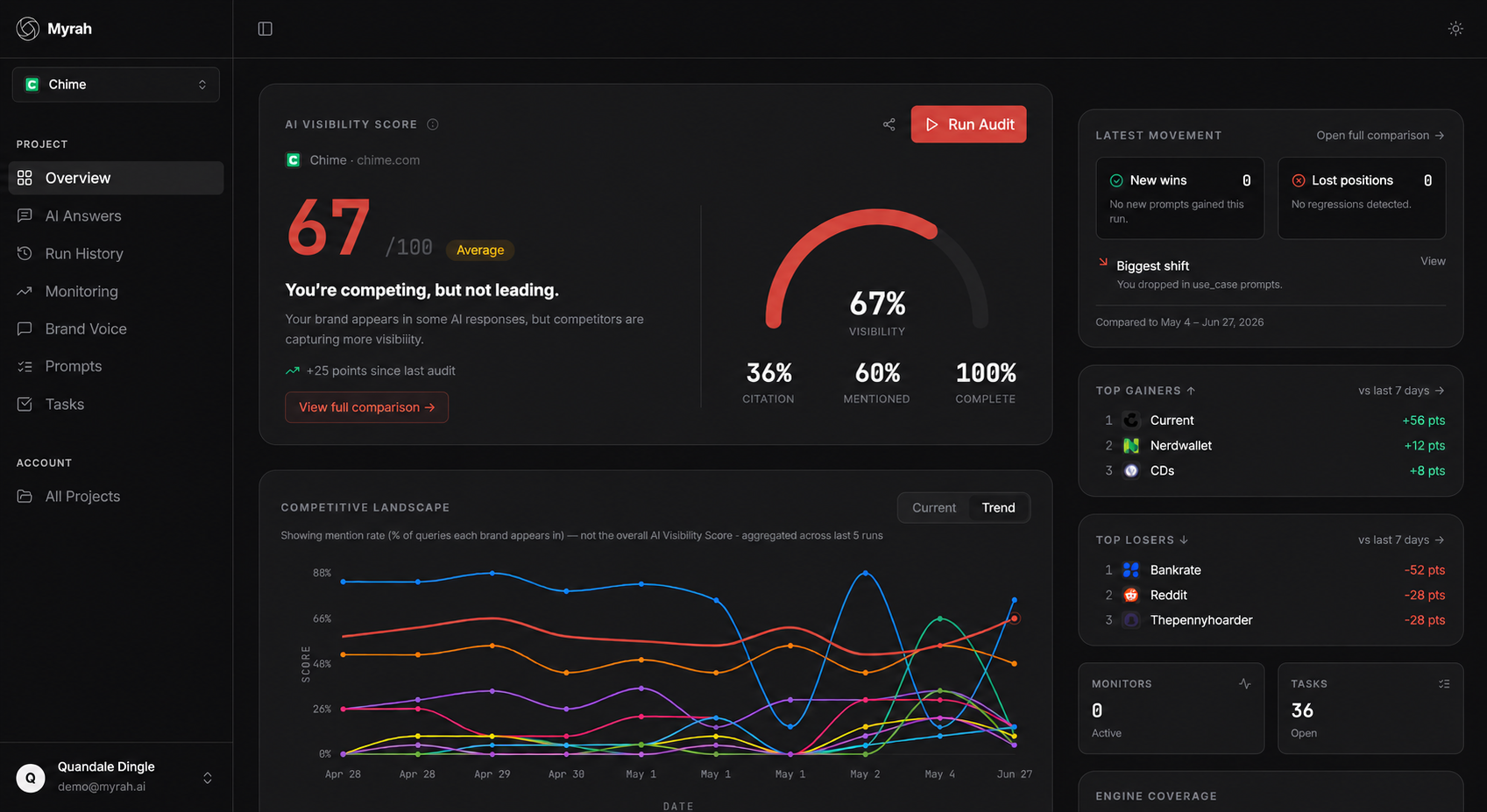Screen dimensions: 1487x812
Task: Open the Monitors 0 Active card
Action: pos(1172,709)
